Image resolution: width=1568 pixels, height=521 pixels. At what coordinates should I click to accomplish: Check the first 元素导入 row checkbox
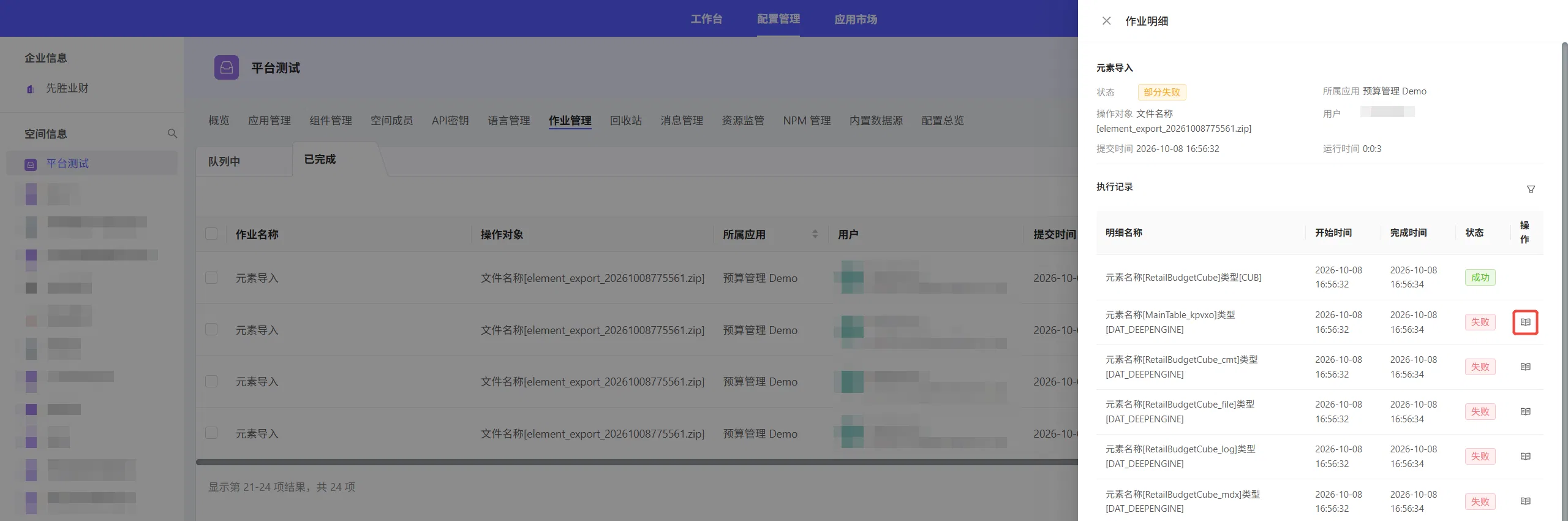211,278
